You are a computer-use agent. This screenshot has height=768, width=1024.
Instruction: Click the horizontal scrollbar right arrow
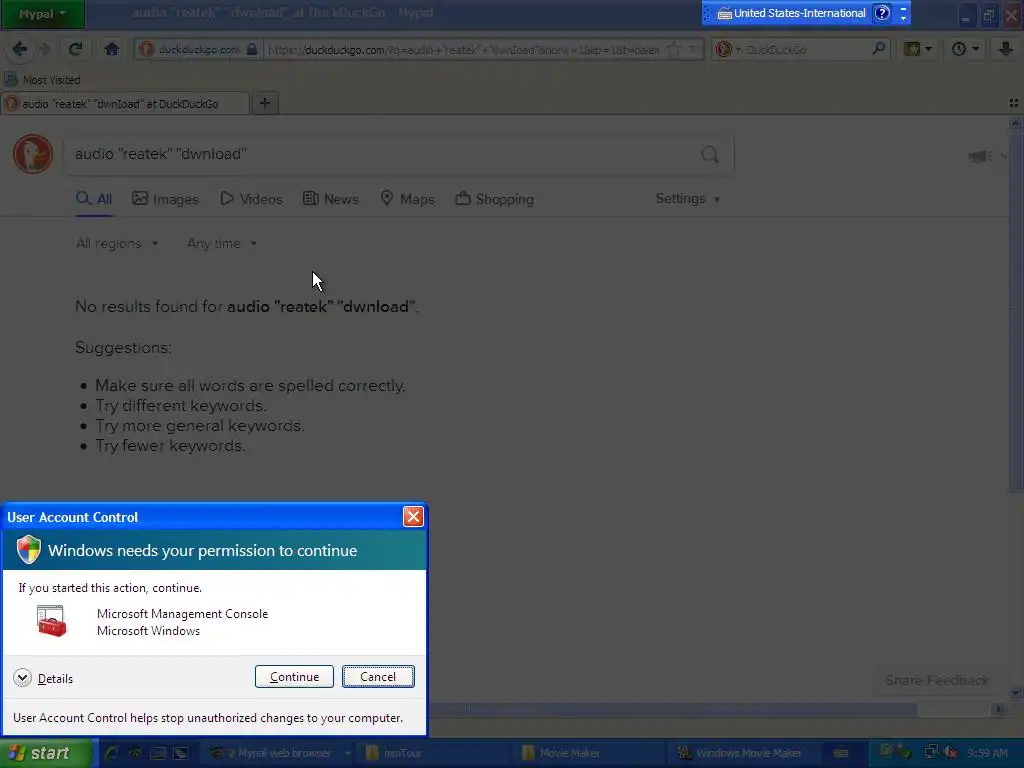[x=998, y=709]
